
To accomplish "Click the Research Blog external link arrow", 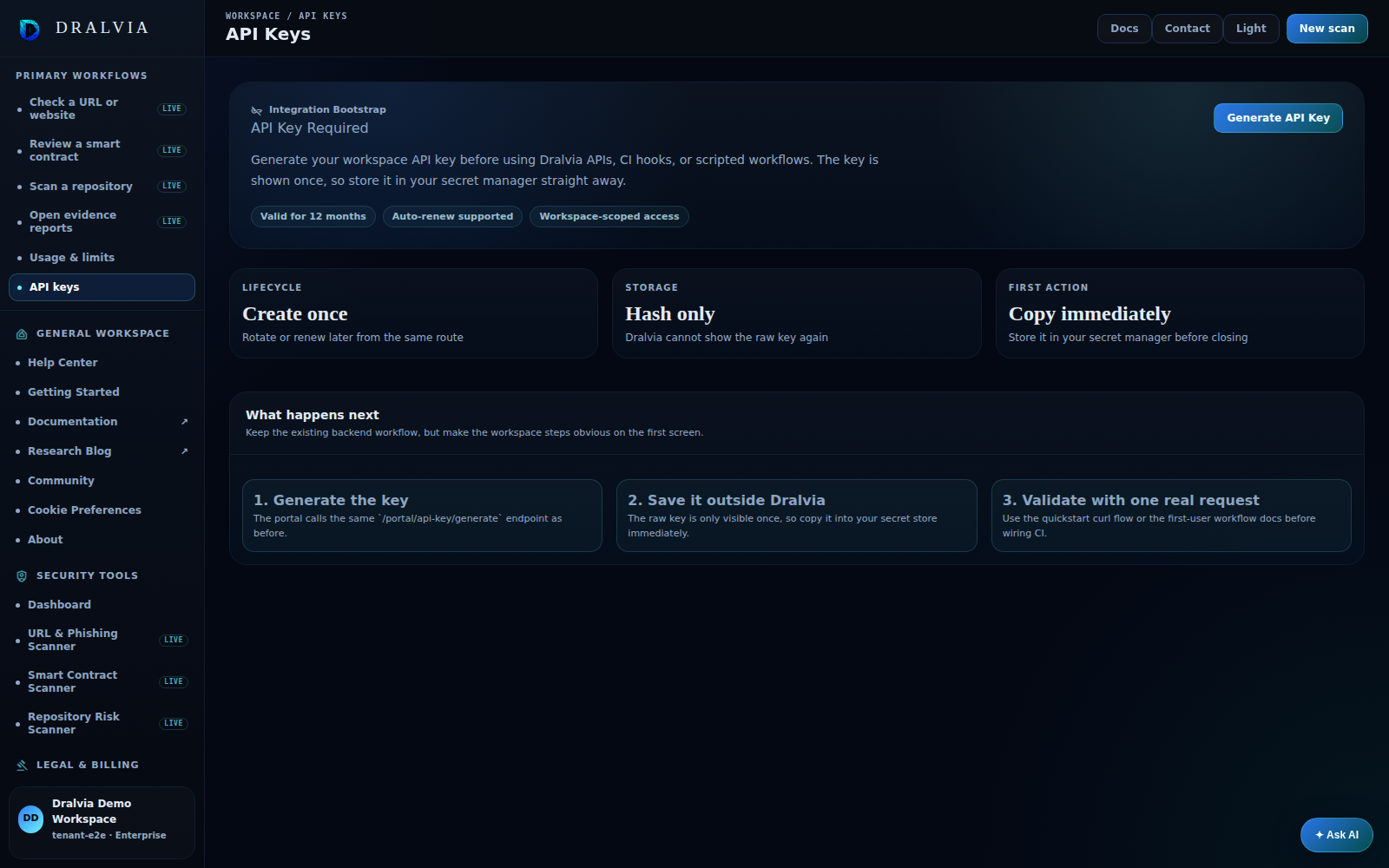I will tap(184, 451).
